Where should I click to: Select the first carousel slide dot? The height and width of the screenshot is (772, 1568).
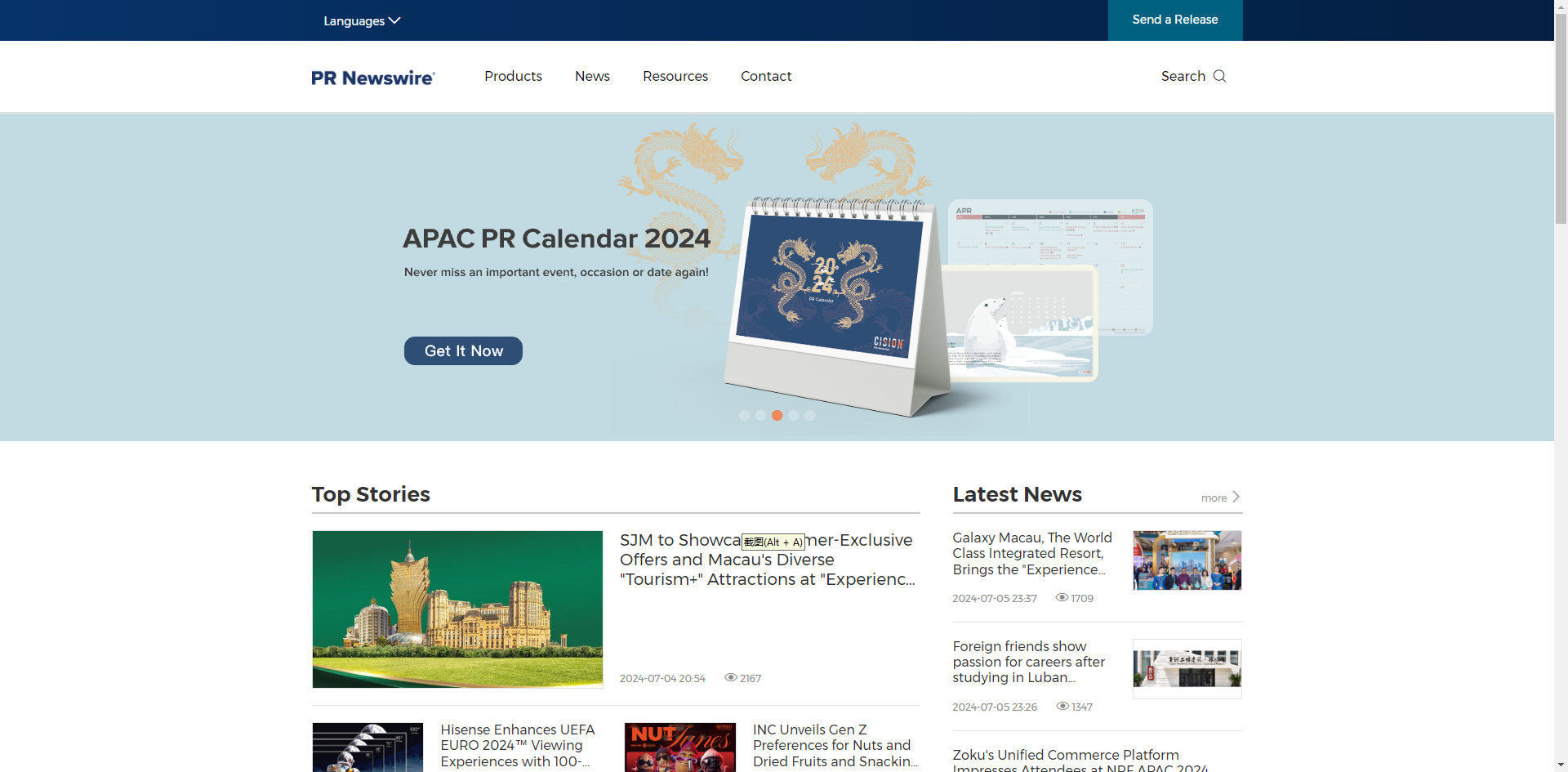click(744, 415)
